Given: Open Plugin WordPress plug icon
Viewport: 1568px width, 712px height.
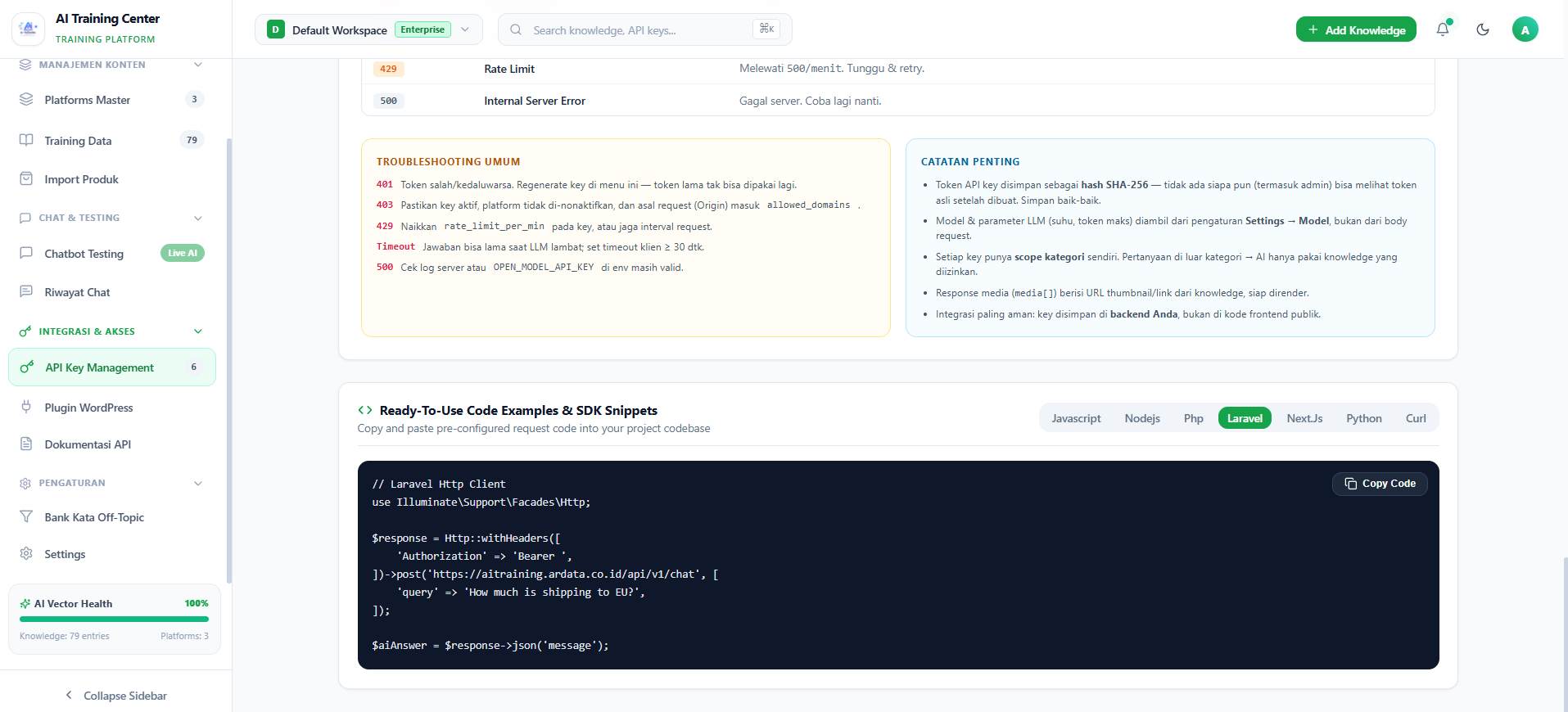Looking at the screenshot, I should point(26,407).
